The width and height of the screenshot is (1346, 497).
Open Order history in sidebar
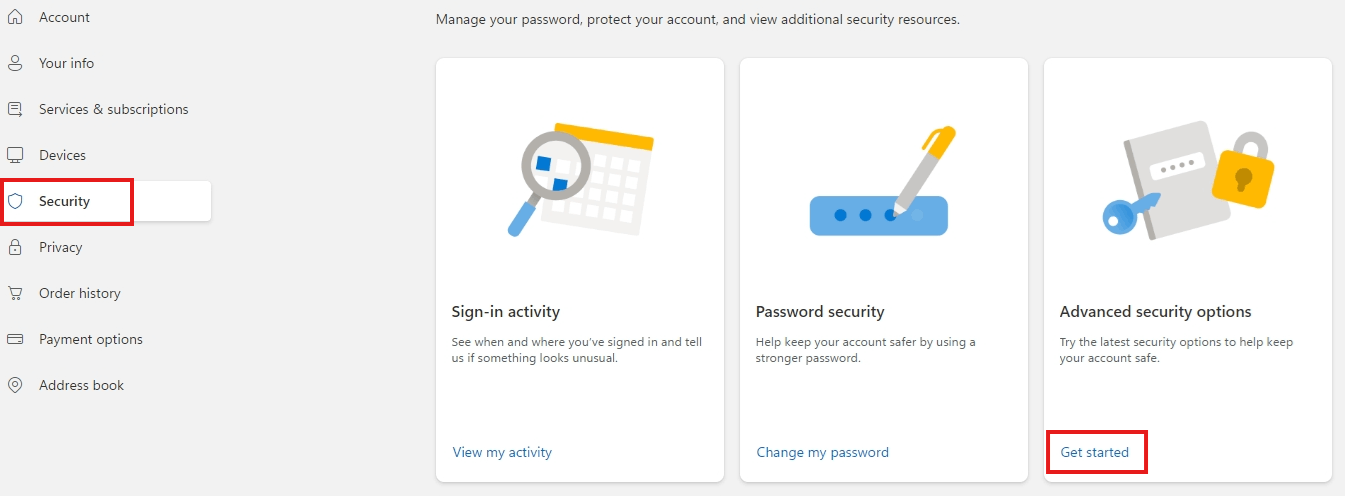[79, 293]
